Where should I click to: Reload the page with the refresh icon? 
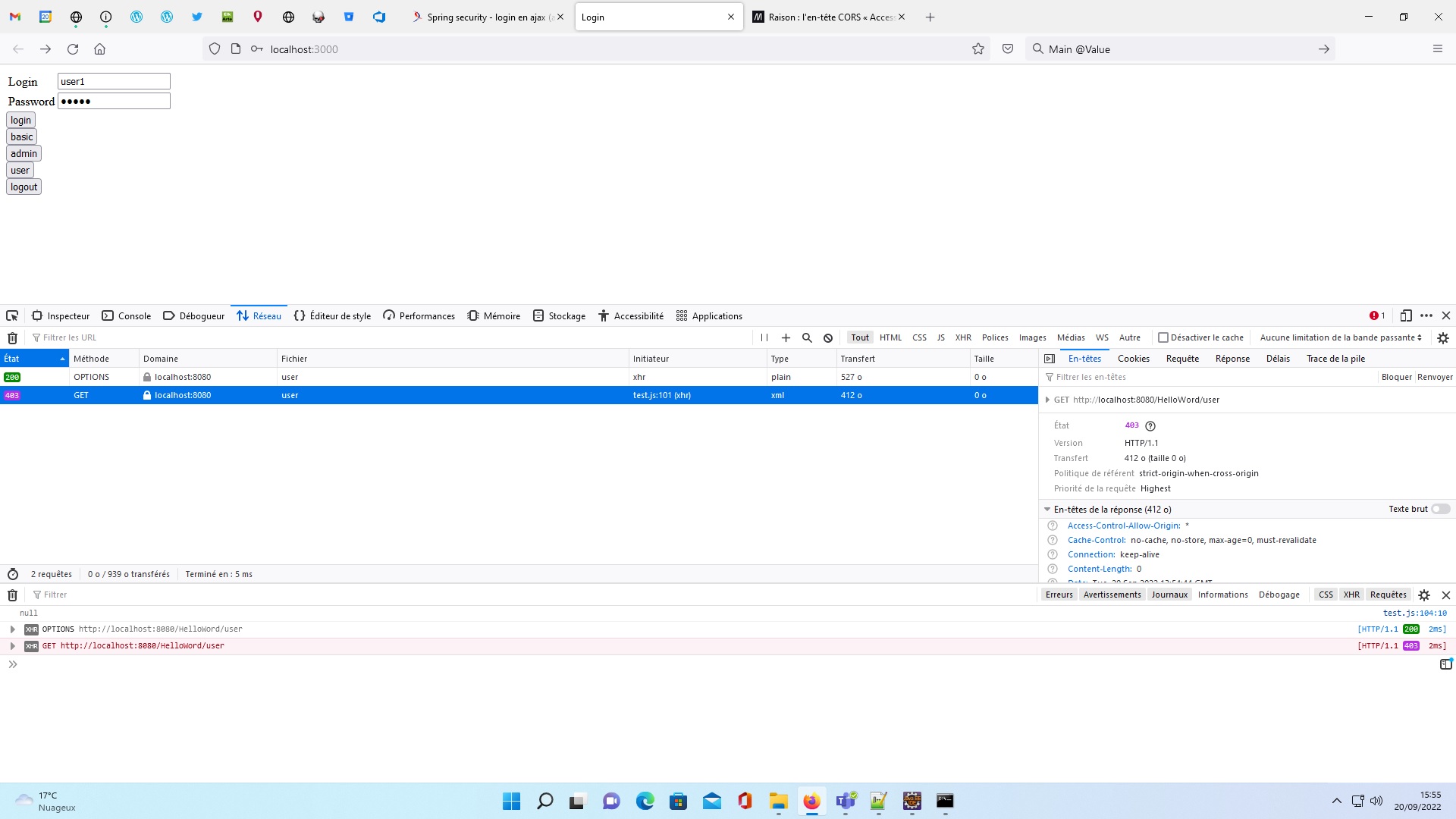73,49
